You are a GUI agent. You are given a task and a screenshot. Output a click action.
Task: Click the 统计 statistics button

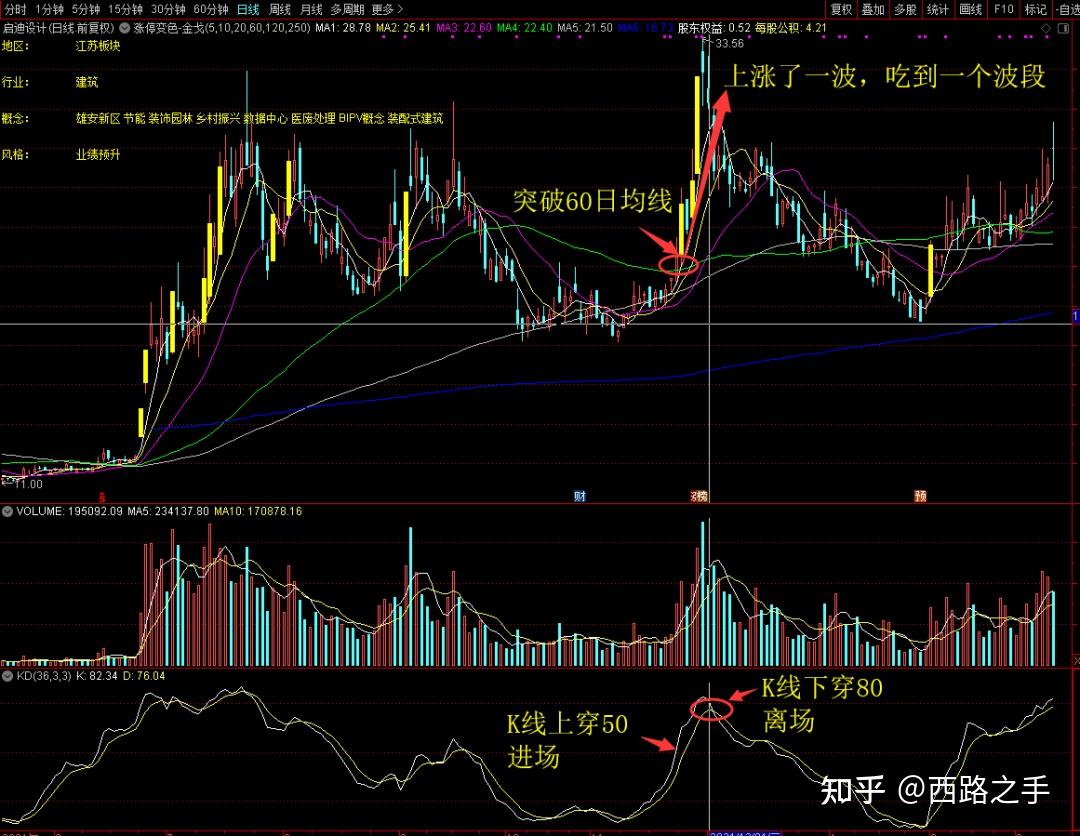pyautogui.click(x=937, y=9)
